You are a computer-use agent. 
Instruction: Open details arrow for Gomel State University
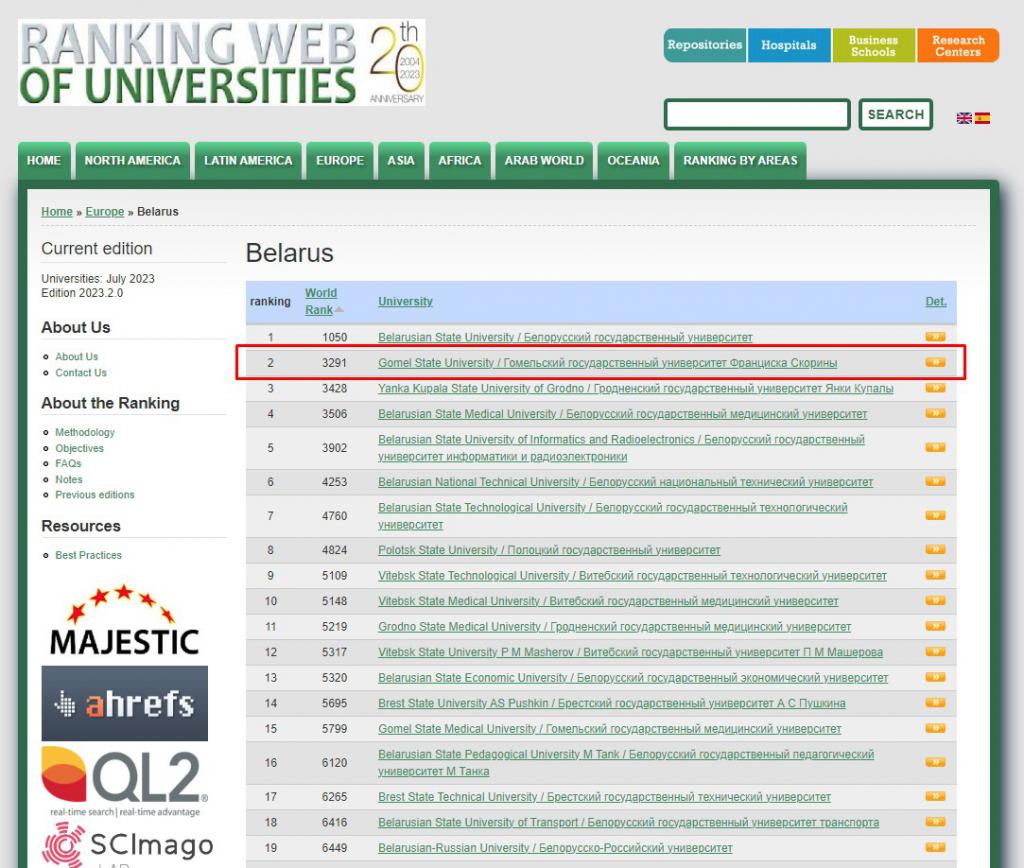[935, 363]
